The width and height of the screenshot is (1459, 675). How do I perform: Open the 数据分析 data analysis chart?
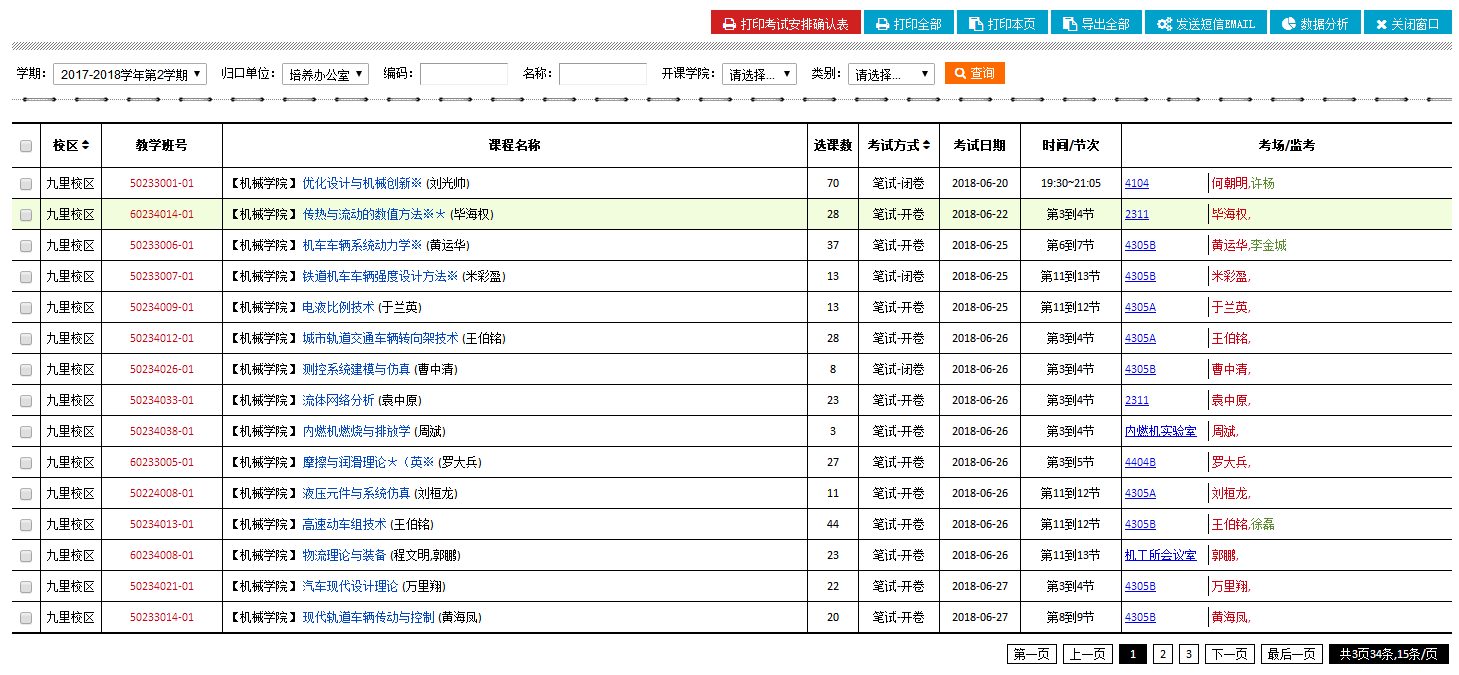[x=1314, y=23]
